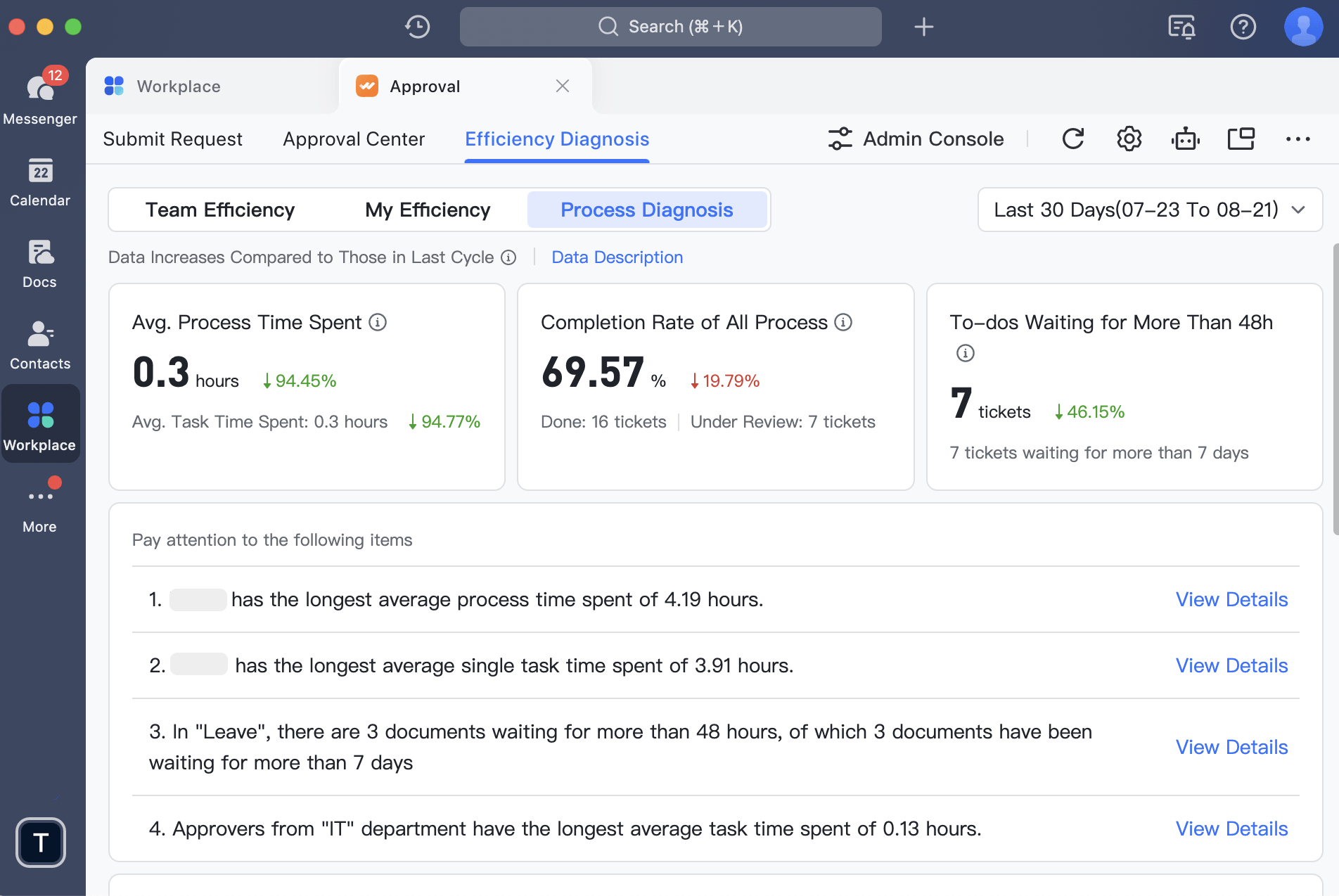
Task: Open the Docs app
Action: (x=40, y=263)
